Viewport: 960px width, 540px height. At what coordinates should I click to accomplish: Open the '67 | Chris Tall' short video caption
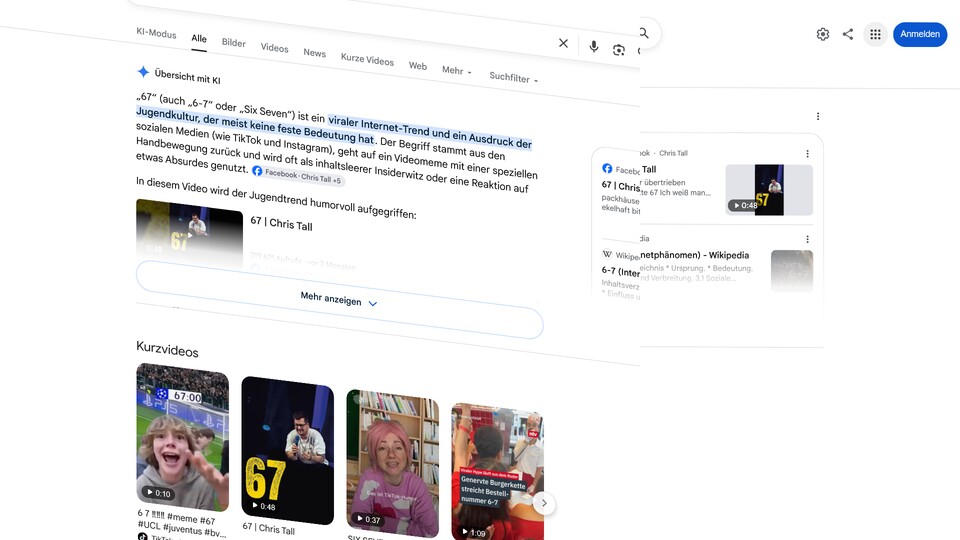coord(268,528)
